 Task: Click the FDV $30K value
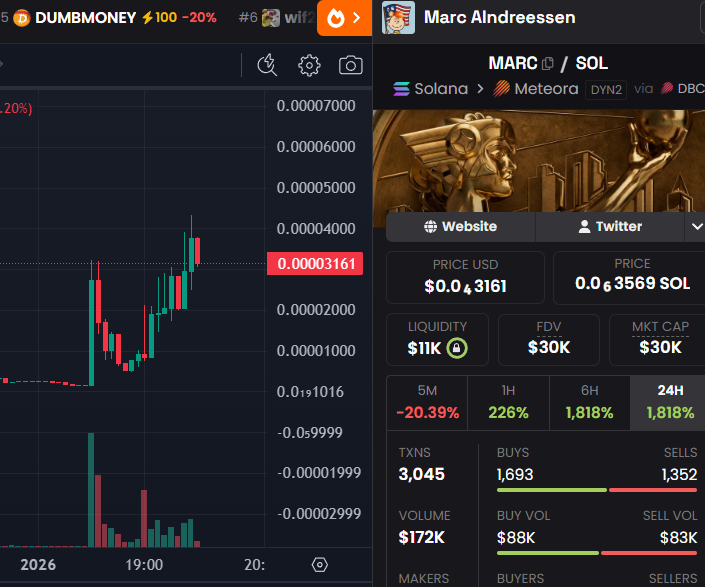(549, 347)
